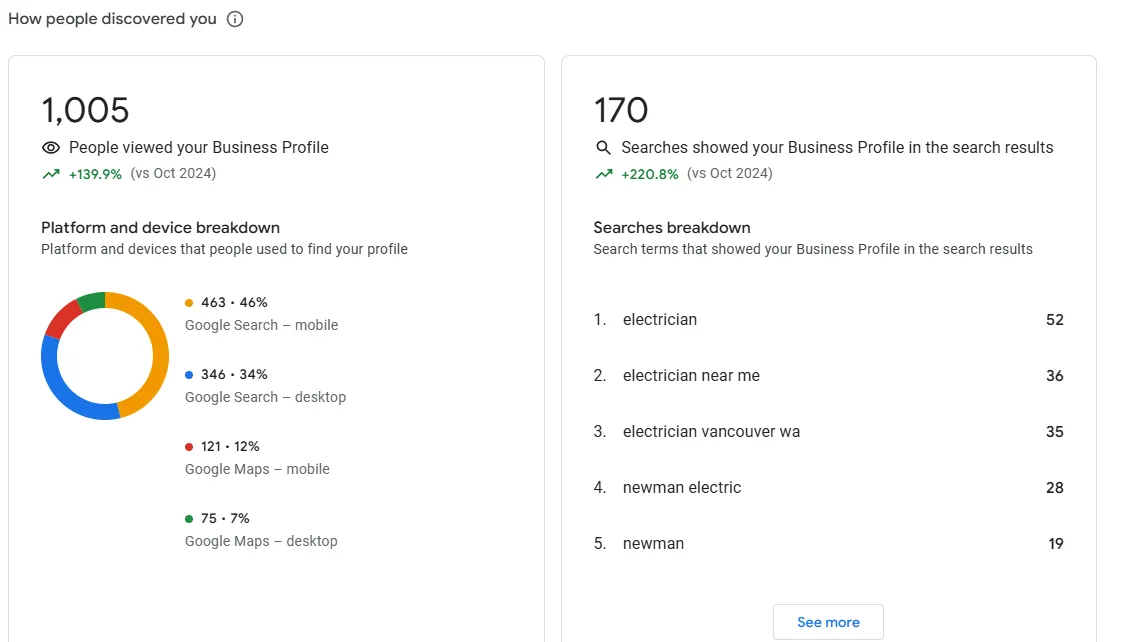The height and width of the screenshot is (642, 1125).
Task: Select the 'newman electric' search term
Action: point(681,487)
